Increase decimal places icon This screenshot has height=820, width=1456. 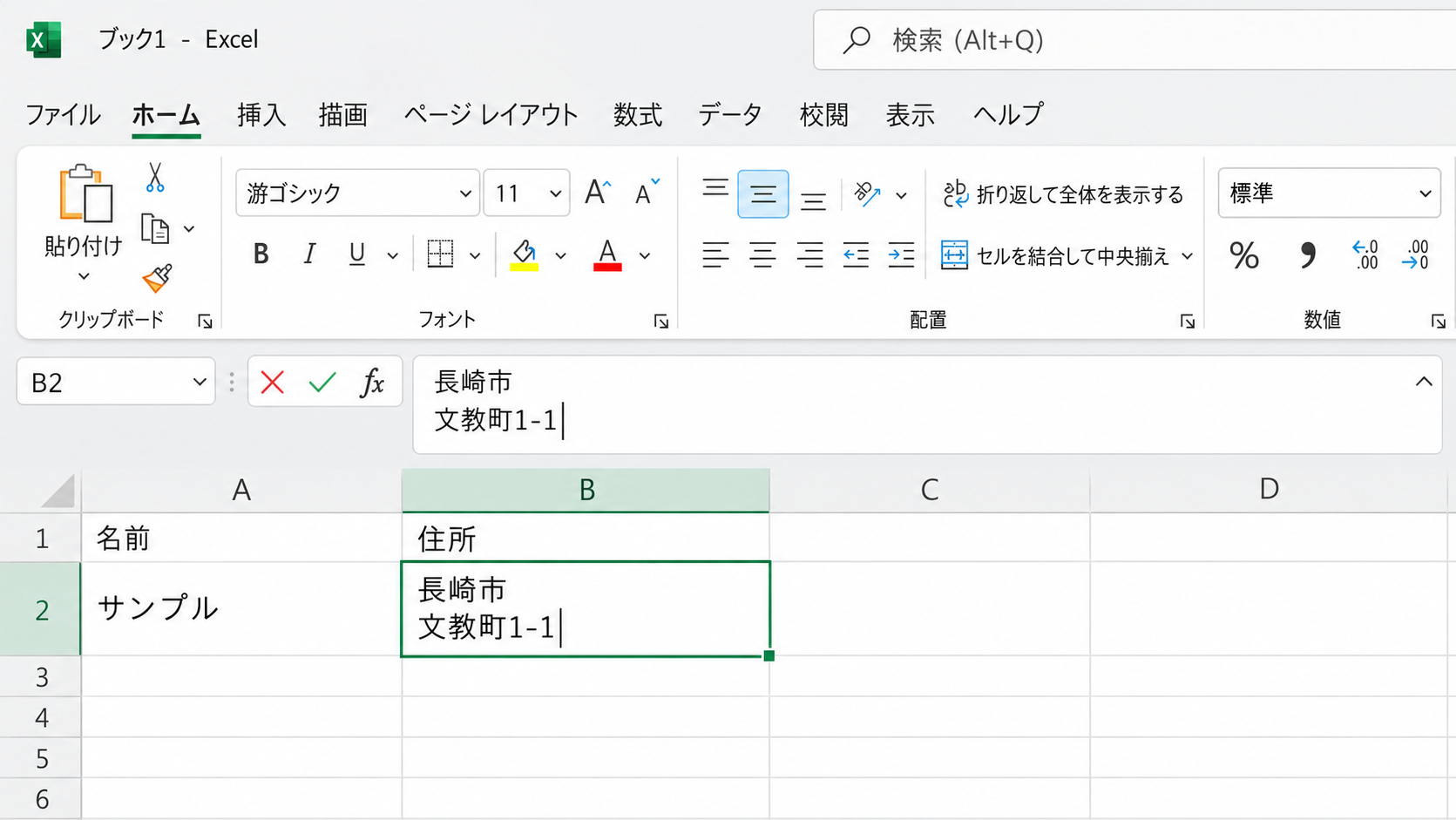(x=1365, y=255)
